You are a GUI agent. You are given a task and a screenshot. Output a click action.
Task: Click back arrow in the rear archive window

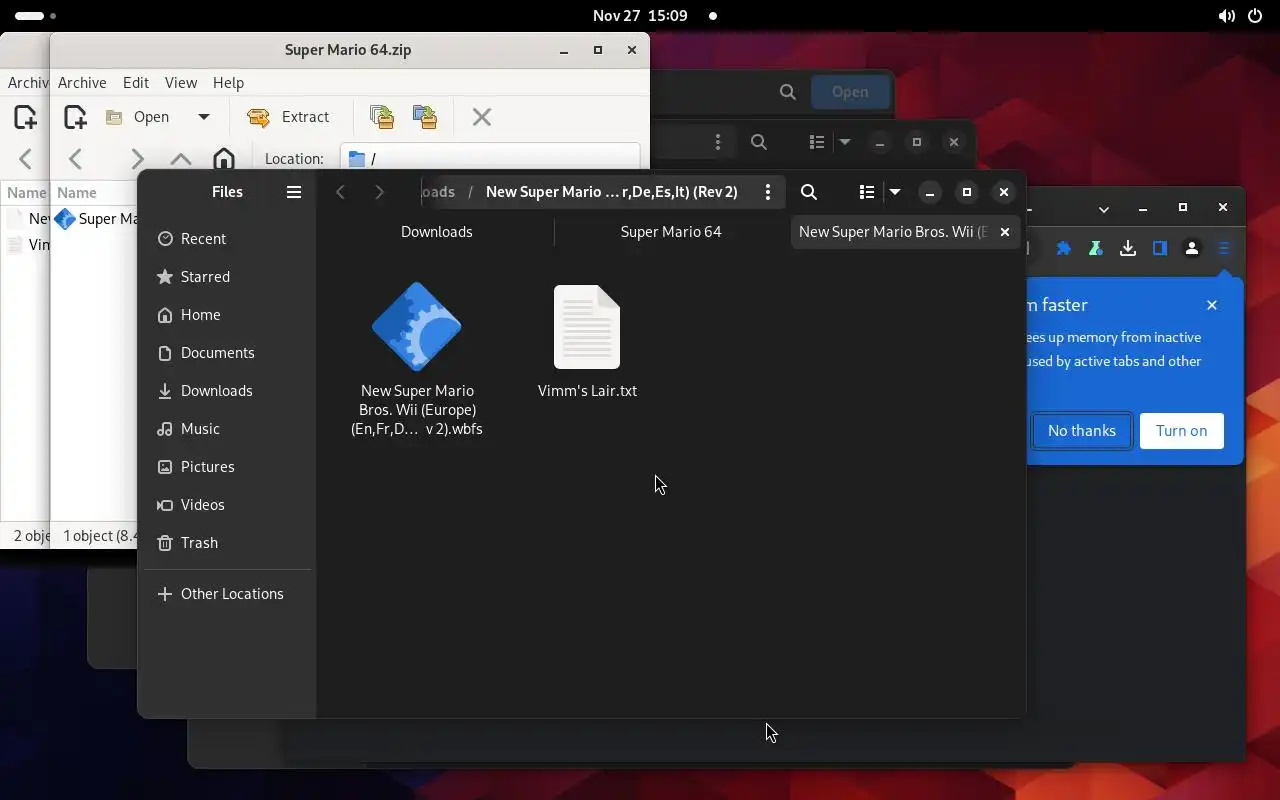click(x=26, y=158)
